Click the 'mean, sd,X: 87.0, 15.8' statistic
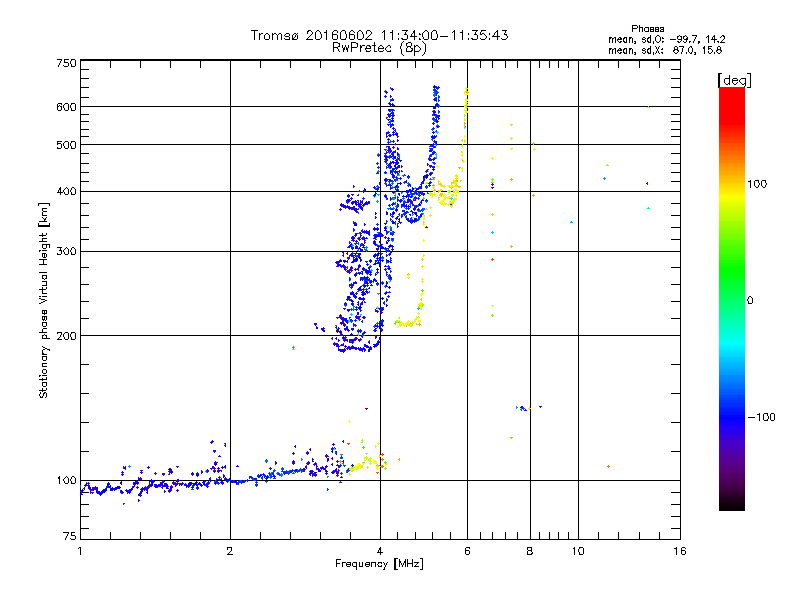This screenshot has width=800, height=600. [665, 50]
